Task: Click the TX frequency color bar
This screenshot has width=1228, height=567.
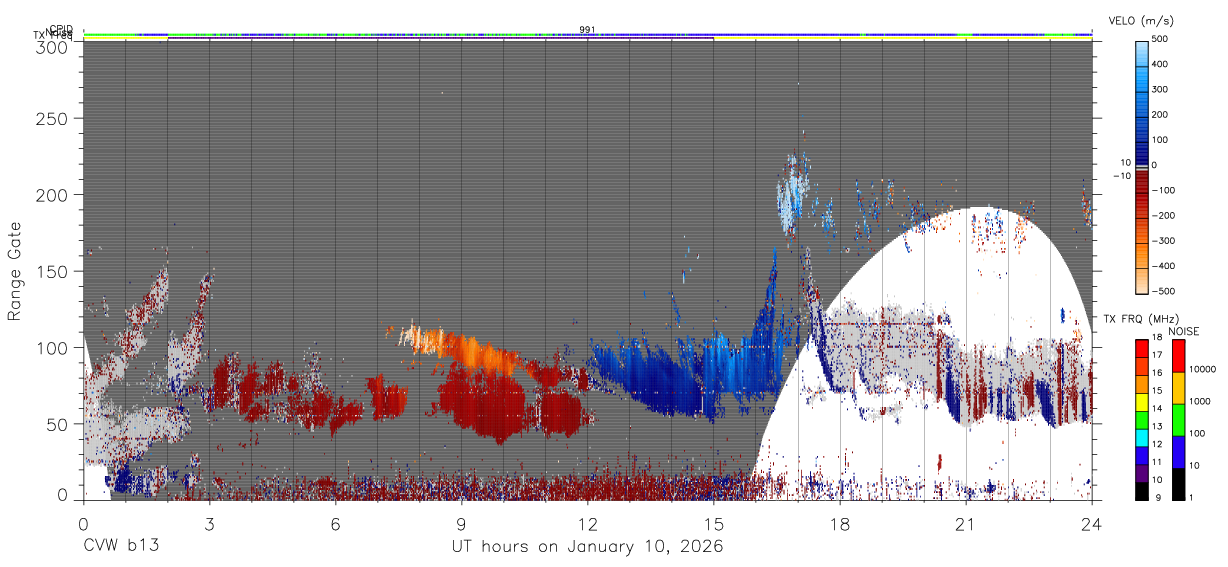Action: tap(1141, 419)
